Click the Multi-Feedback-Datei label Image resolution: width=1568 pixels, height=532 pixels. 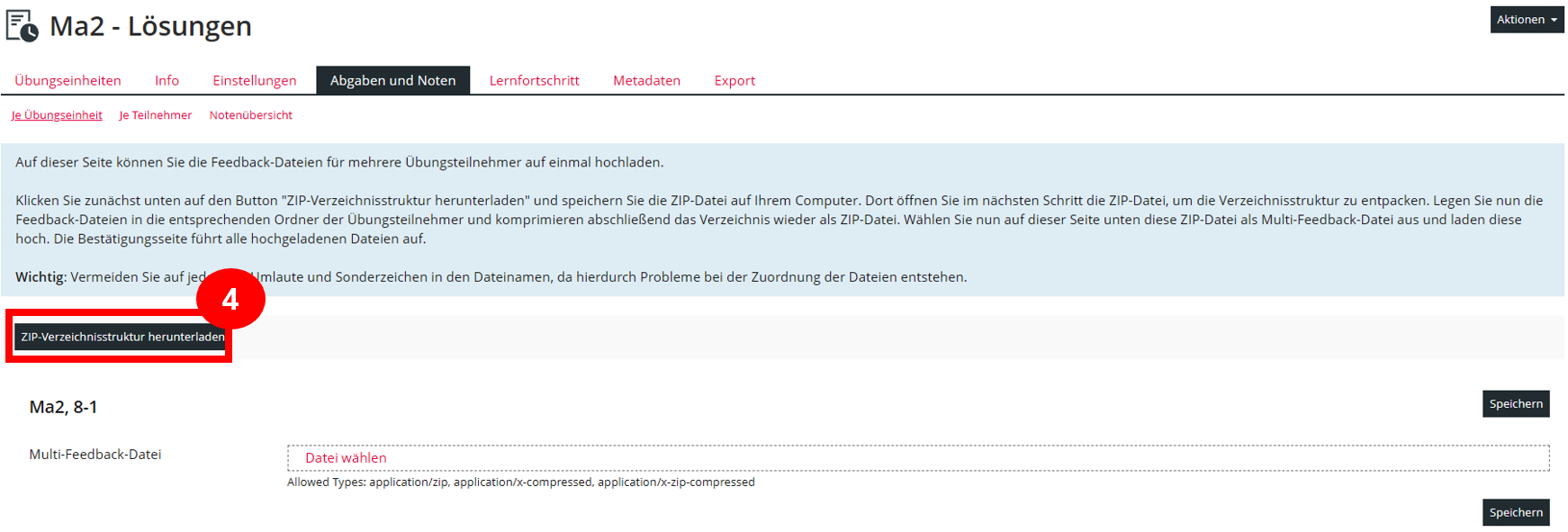coord(95,455)
